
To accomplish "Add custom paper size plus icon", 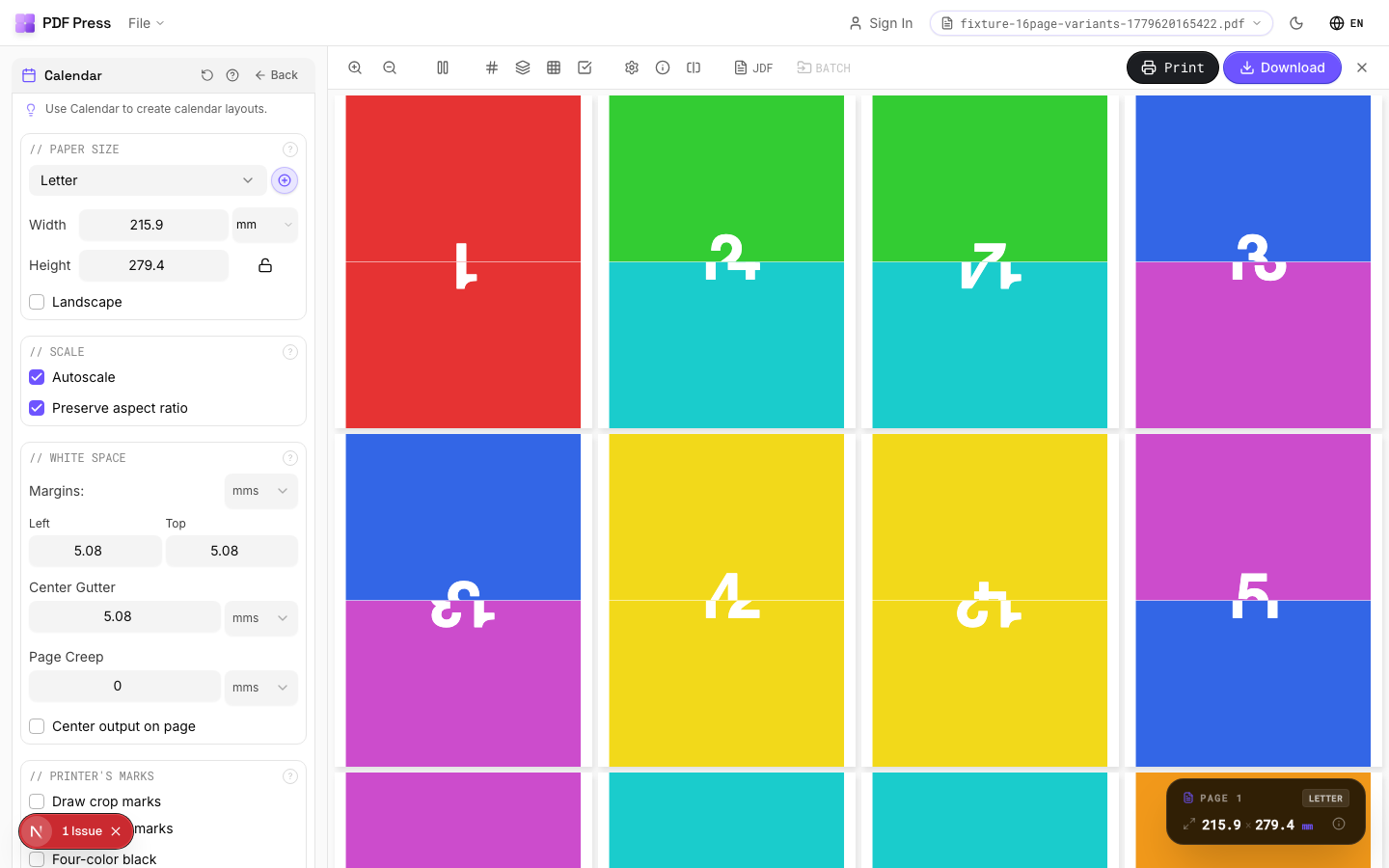I will click(285, 180).
